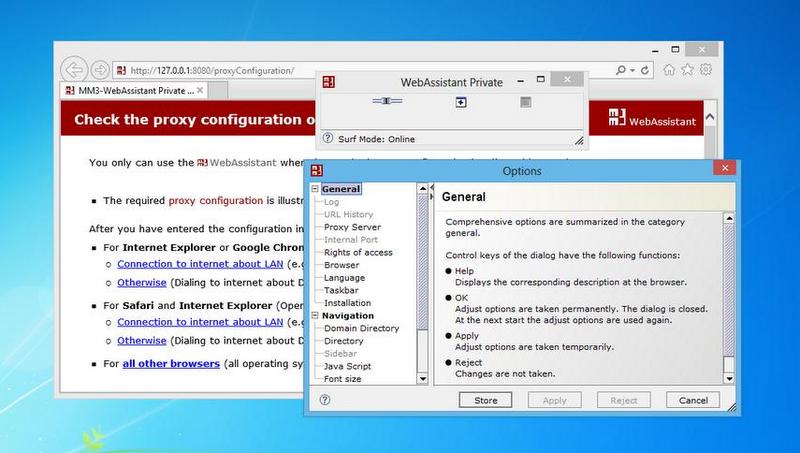Click the gray list icon in WebAssistant Private

[526, 102]
